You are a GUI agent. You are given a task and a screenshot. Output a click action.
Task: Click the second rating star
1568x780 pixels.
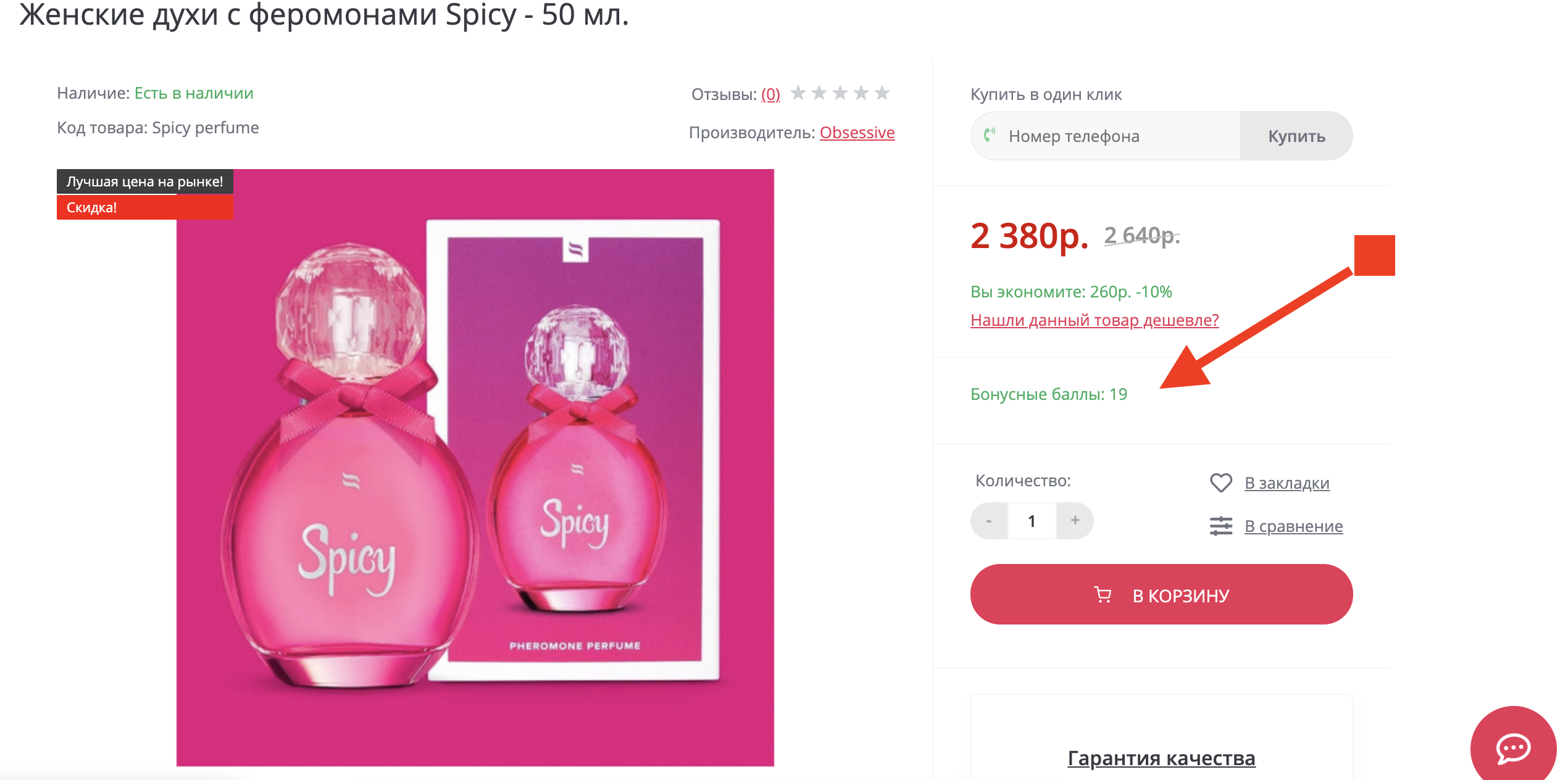[x=819, y=93]
